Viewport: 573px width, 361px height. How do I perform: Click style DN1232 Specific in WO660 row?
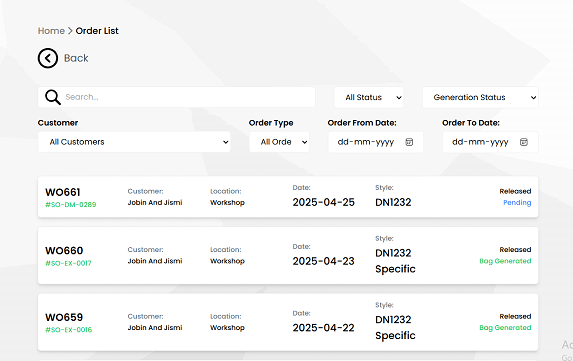tap(395, 261)
